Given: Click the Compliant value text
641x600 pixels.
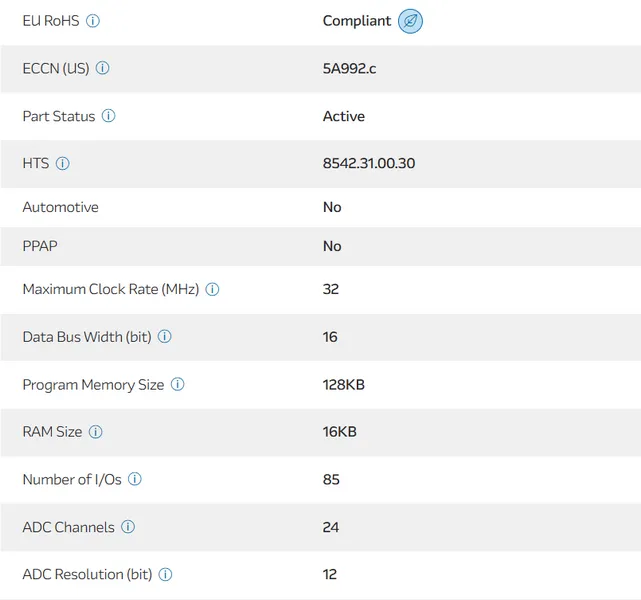Looking at the screenshot, I should [x=356, y=21].
